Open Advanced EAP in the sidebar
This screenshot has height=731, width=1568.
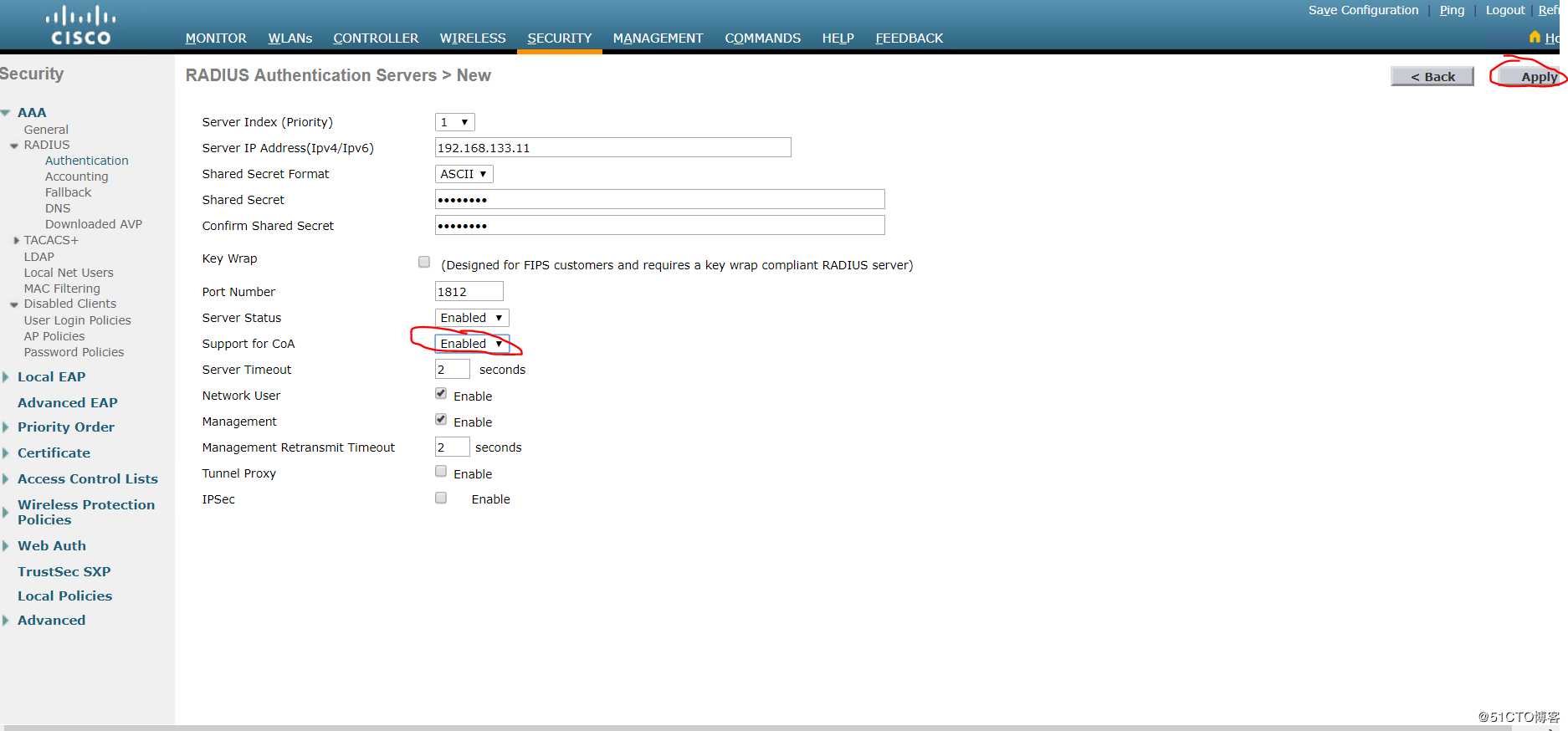[68, 402]
